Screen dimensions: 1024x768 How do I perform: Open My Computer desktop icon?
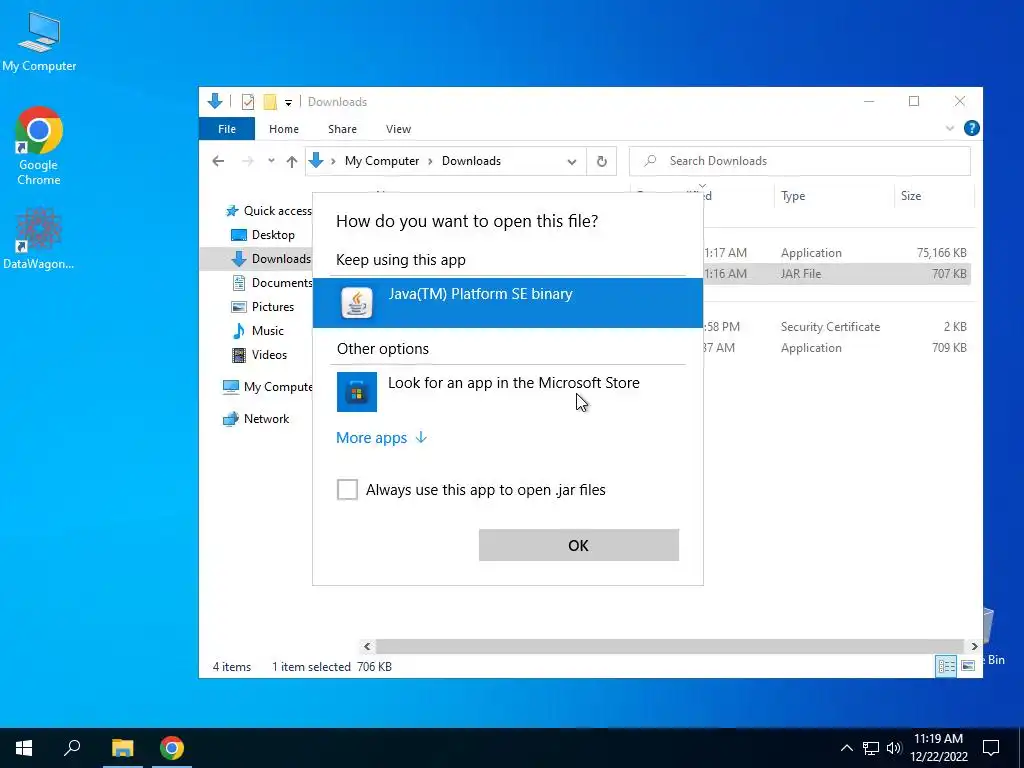[39, 42]
